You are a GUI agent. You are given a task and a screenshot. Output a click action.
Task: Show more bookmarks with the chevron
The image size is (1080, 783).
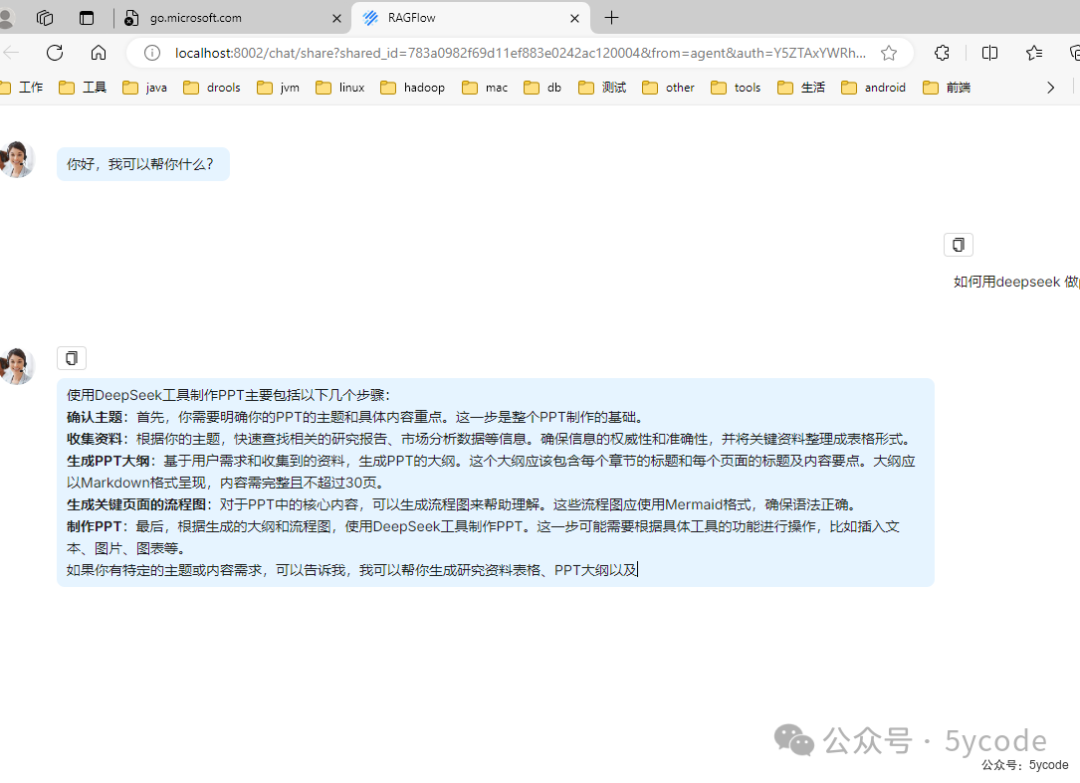pos(1050,87)
